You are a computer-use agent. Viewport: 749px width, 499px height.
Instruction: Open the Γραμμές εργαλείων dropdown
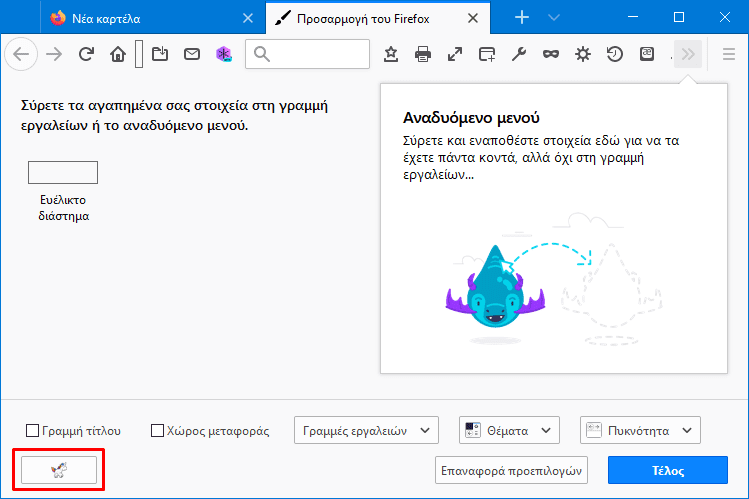pyautogui.click(x=366, y=430)
